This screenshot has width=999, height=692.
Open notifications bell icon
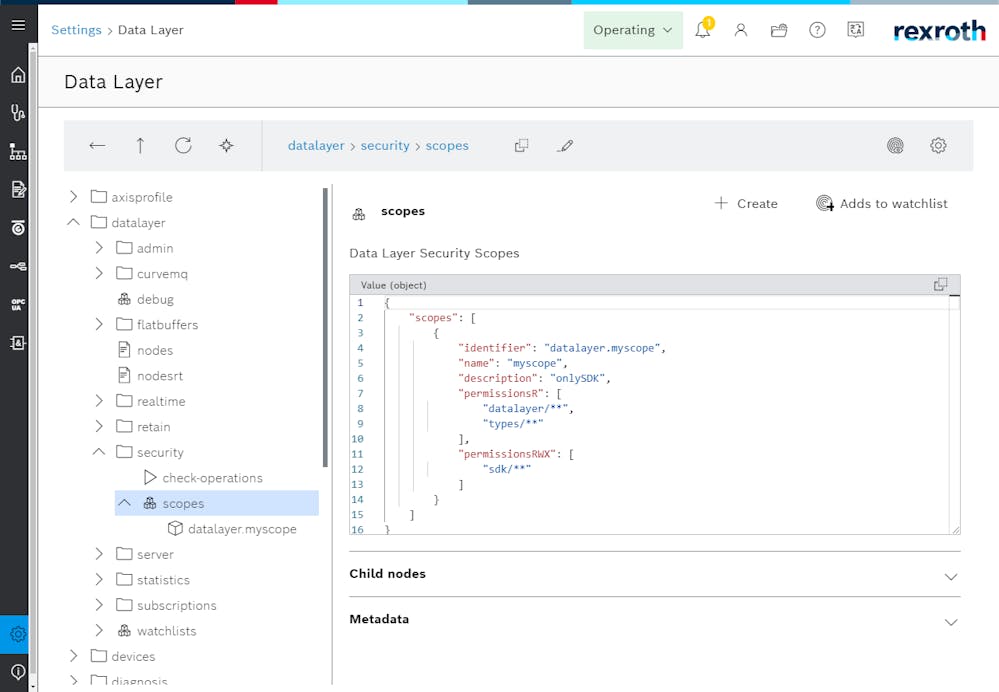703,29
